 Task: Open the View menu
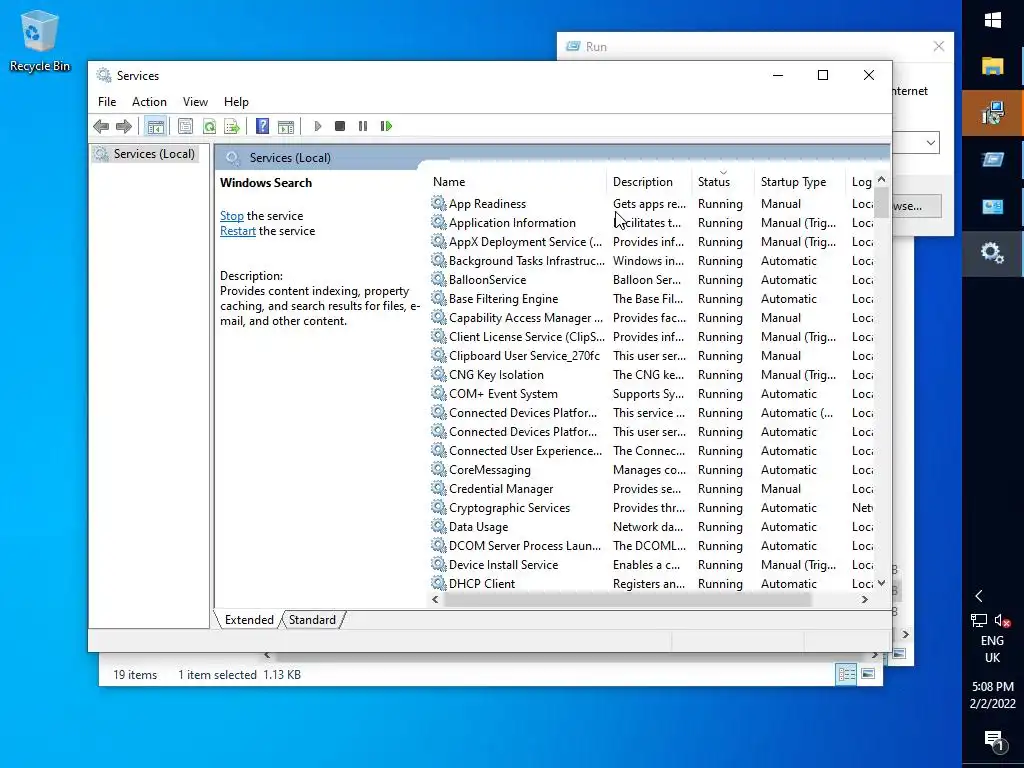(x=195, y=102)
